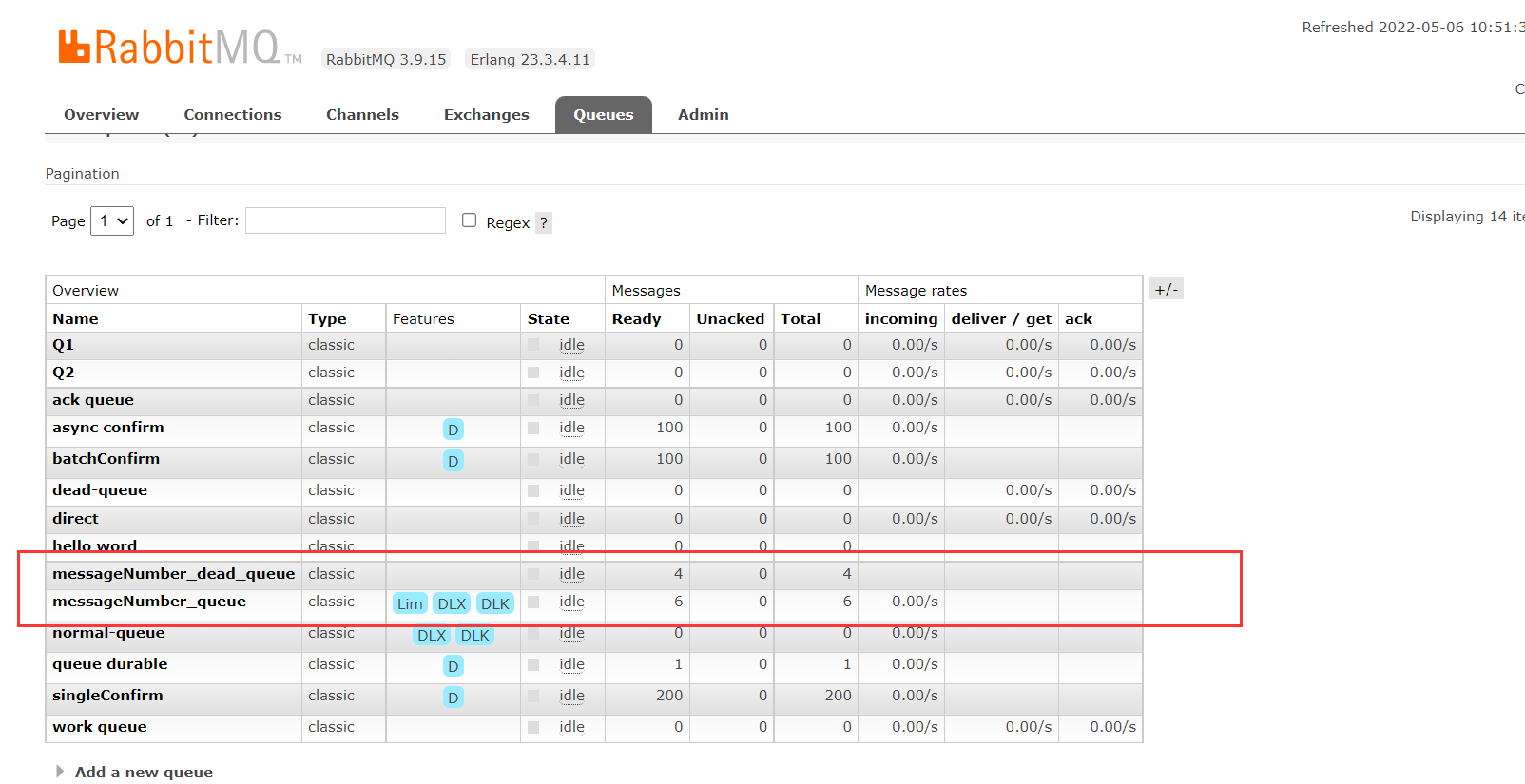Image resolution: width=1525 pixels, height=784 pixels.
Task: Click the DLK badge on messageNumber_queue
Action: 495,603
